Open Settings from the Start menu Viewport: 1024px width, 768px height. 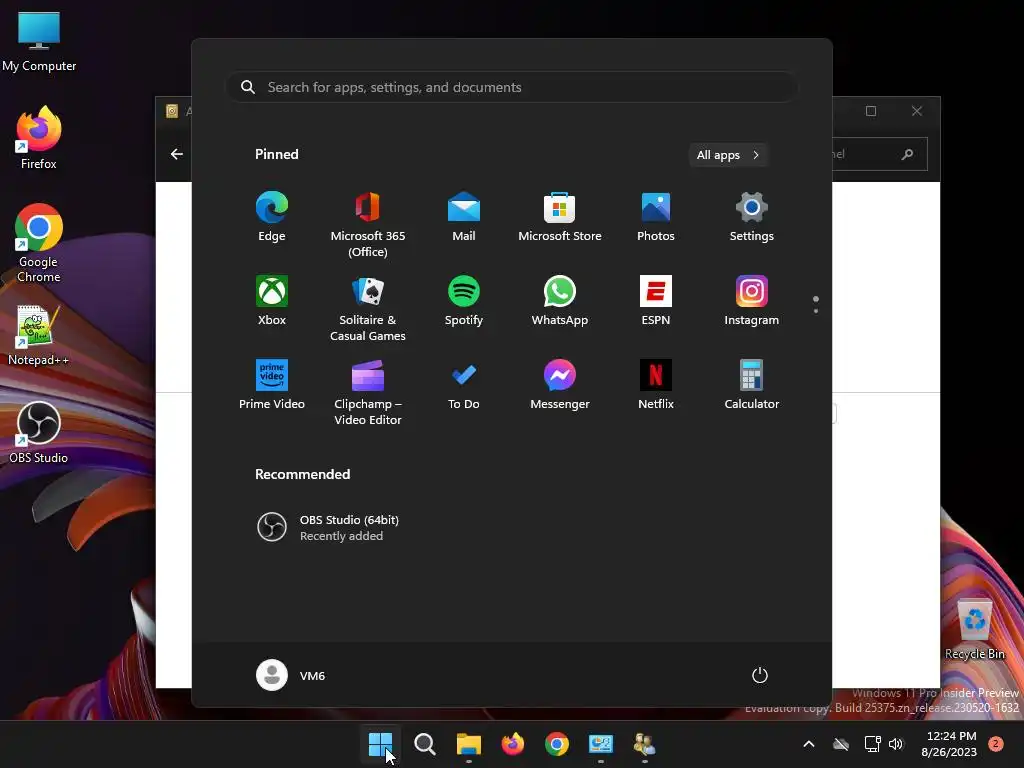(752, 217)
